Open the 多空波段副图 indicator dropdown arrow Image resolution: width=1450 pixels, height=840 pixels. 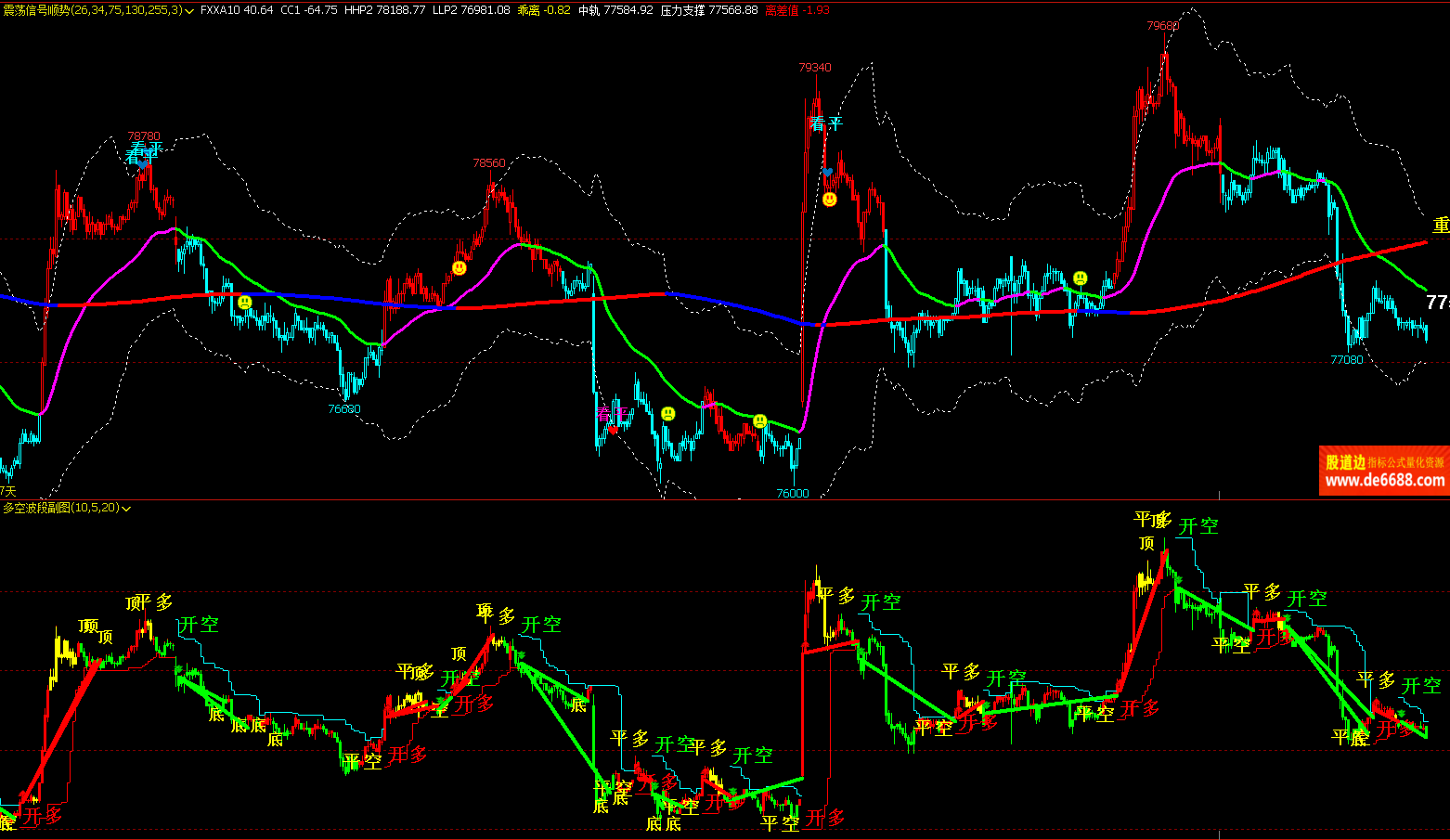(126, 509)
